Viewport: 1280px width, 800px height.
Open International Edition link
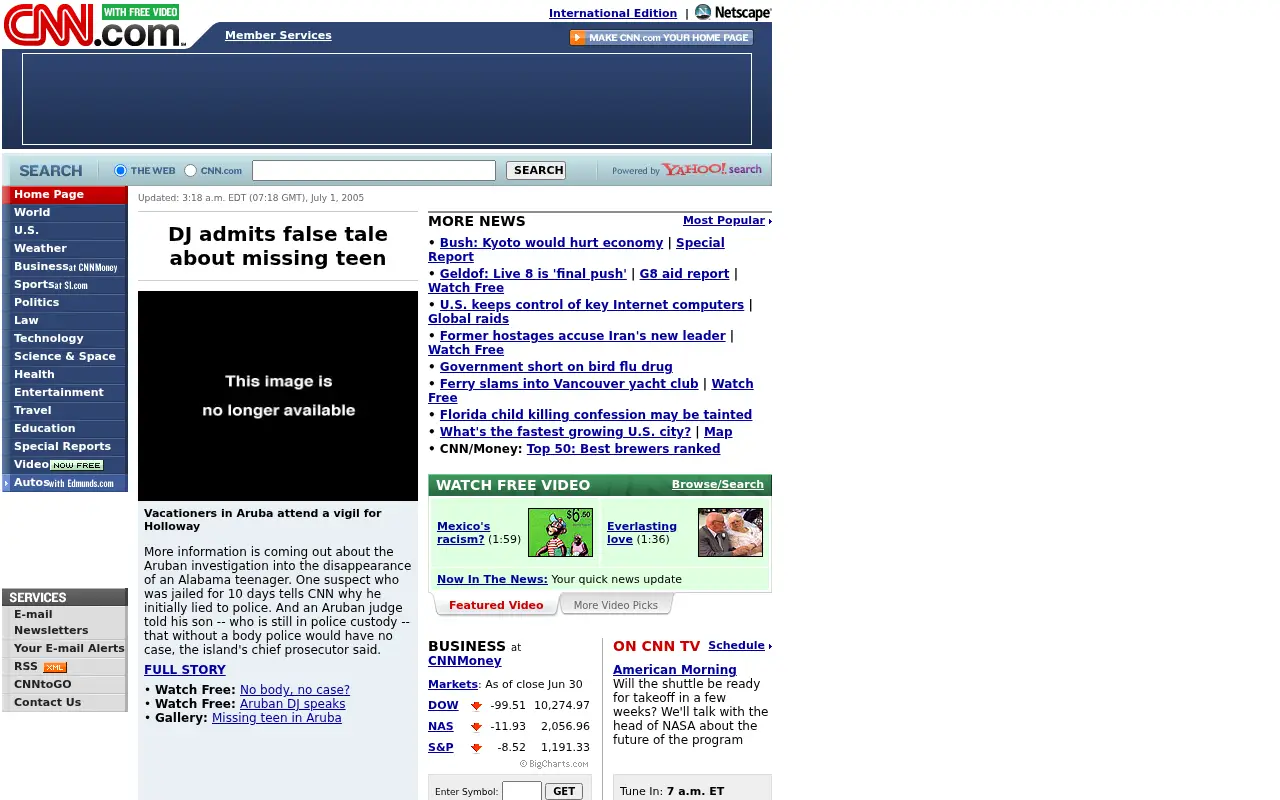pyautogui.click(x=613, y=13)
